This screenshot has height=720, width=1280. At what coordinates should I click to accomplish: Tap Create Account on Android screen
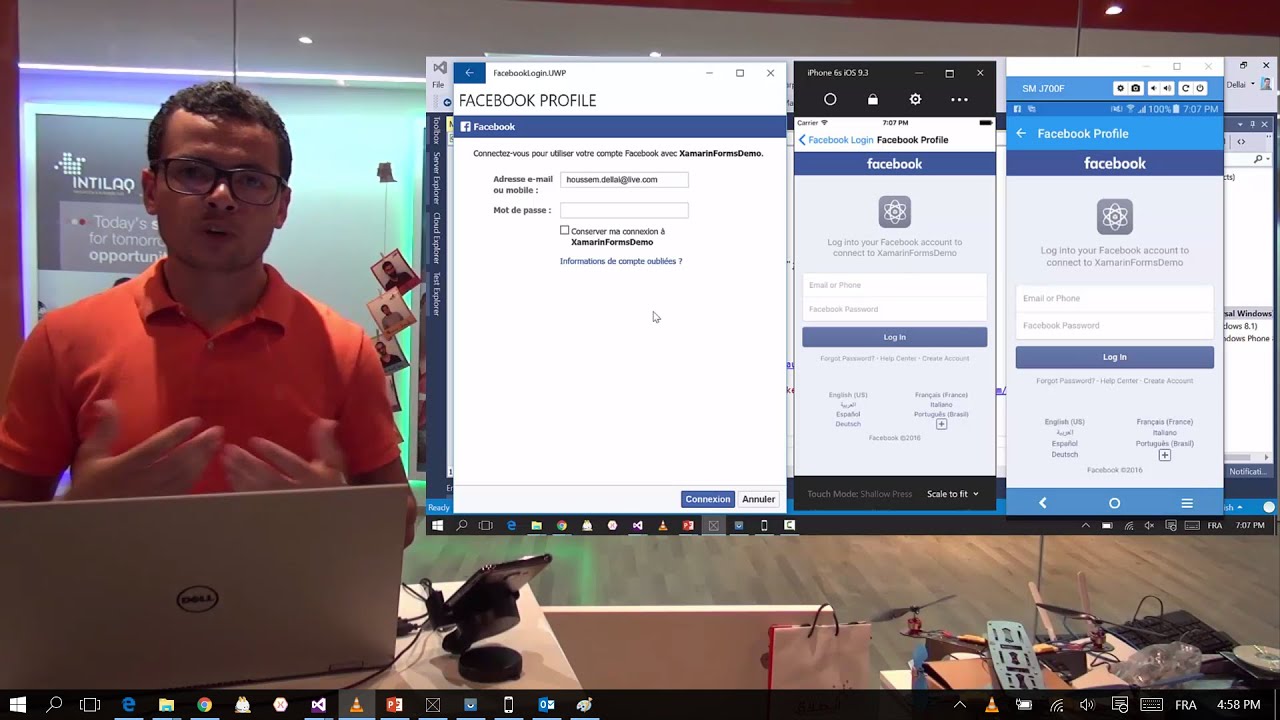(x=1168, y=381)
